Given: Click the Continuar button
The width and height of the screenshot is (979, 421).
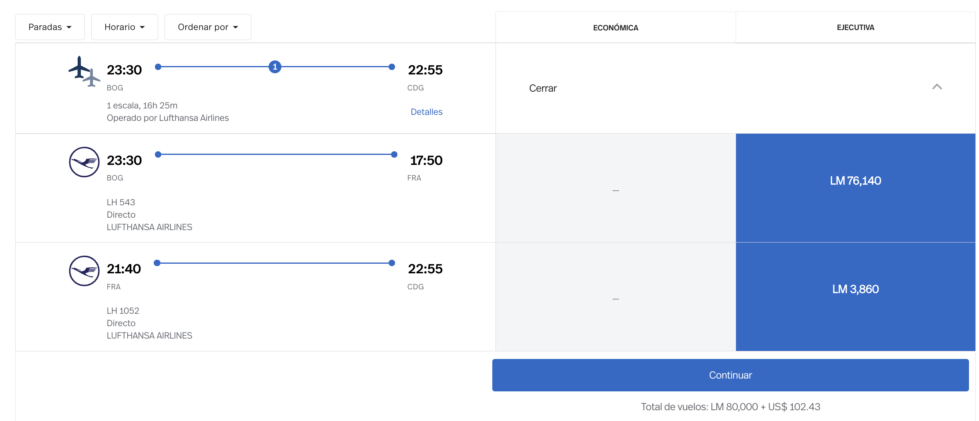Looking at the screenshot, I should point(731,375).
